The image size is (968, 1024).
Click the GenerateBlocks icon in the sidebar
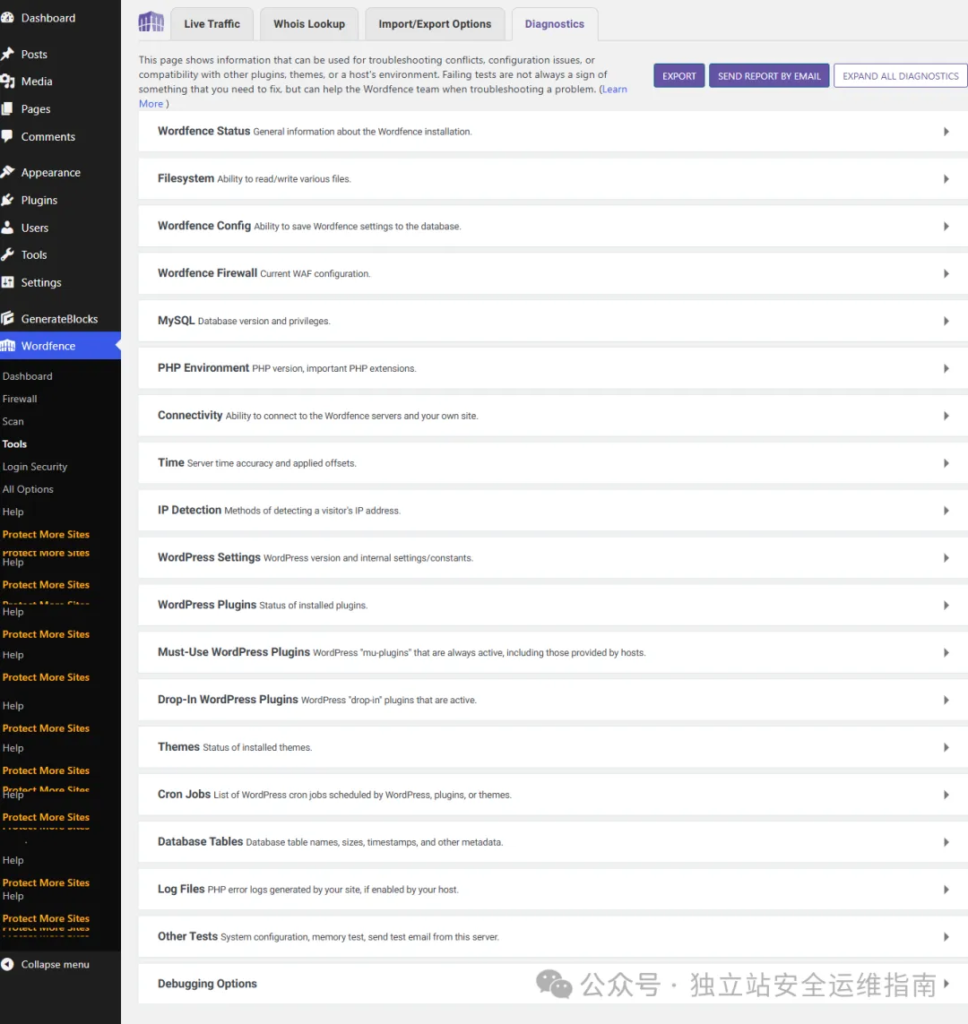pyautogui.click(x=7, y=318)
